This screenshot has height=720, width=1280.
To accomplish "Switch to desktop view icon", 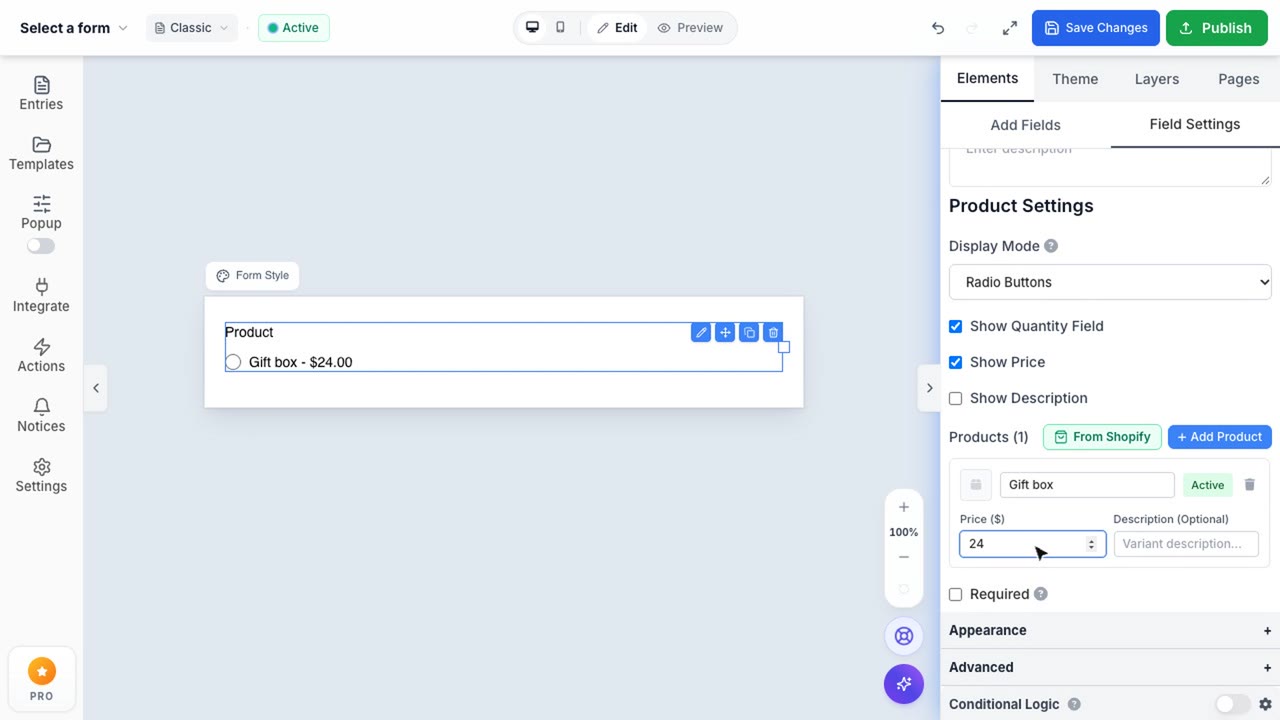I will 532,28.
